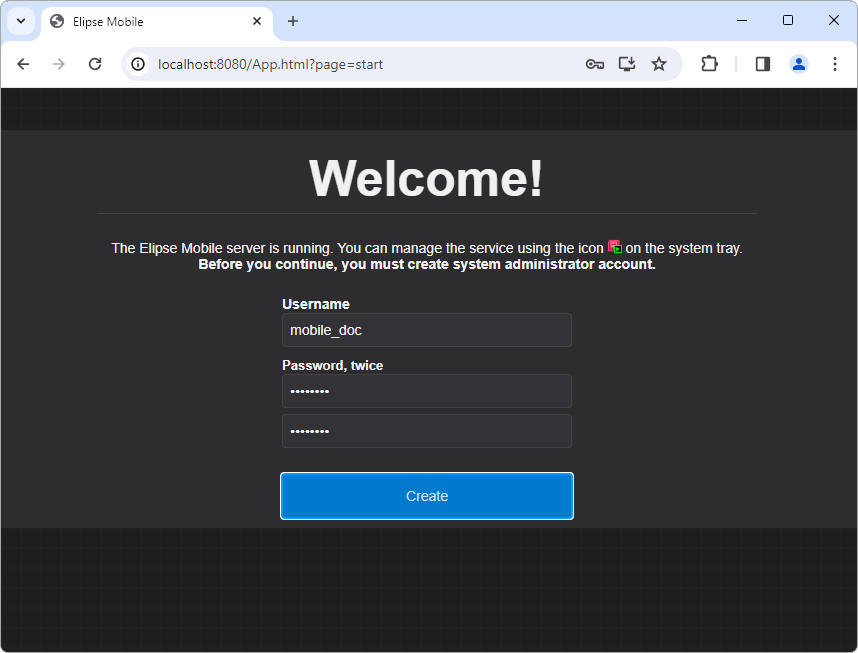The height and width of the screenshot is (653, 858).
Task: Click the install app icon in address bar
Action: [x=627, y=64]
